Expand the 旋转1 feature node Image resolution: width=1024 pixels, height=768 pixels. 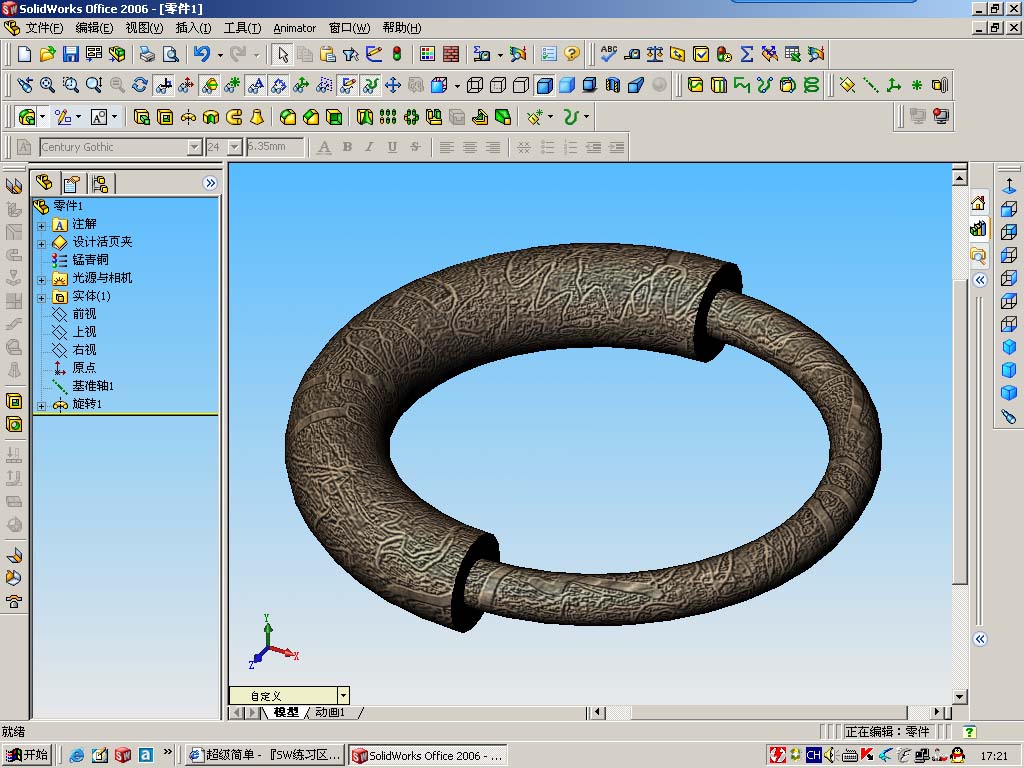[41, 406]
